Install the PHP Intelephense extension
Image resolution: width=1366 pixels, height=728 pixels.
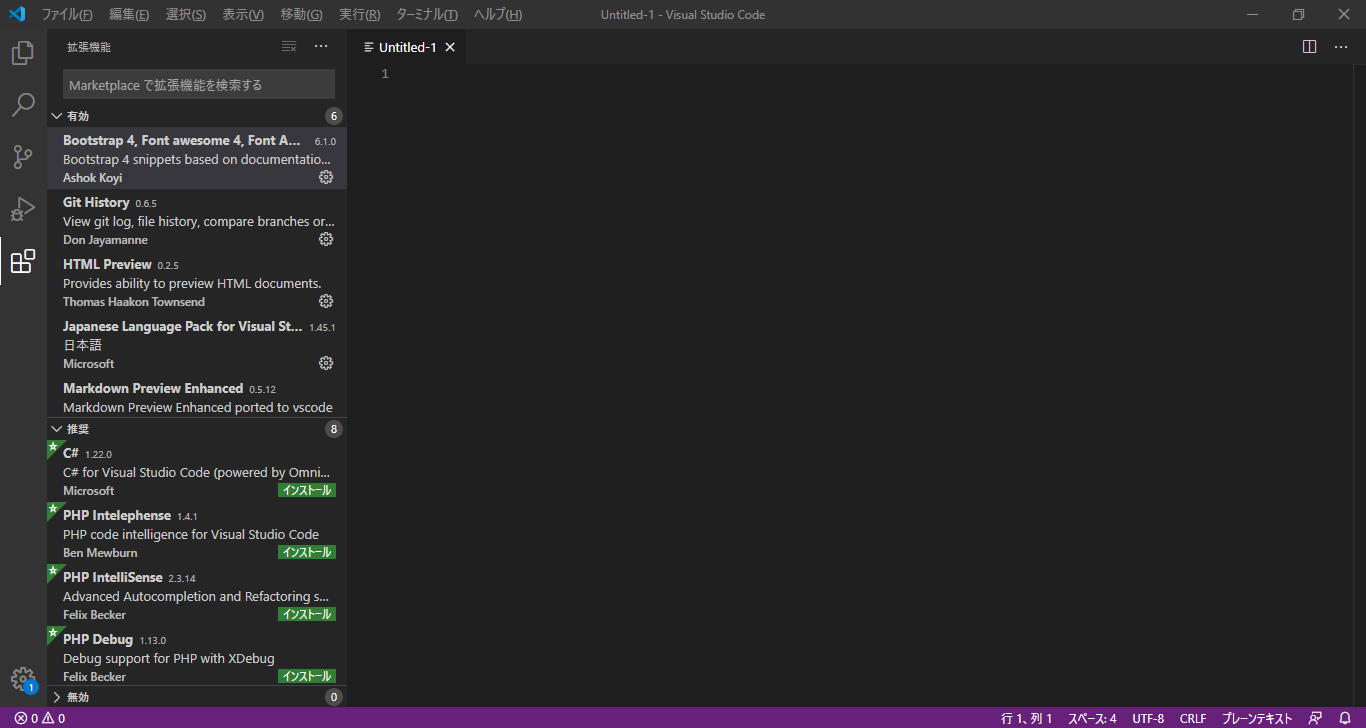[307, 552]
